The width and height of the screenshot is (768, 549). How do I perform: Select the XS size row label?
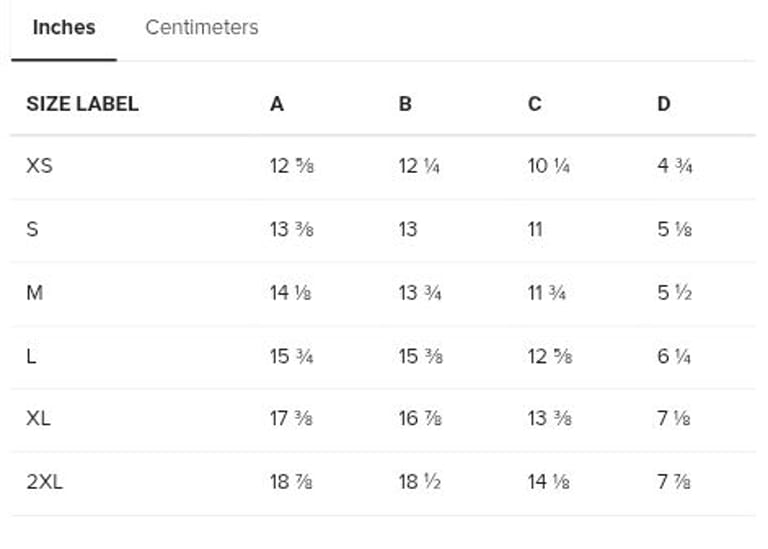point(39,166)
